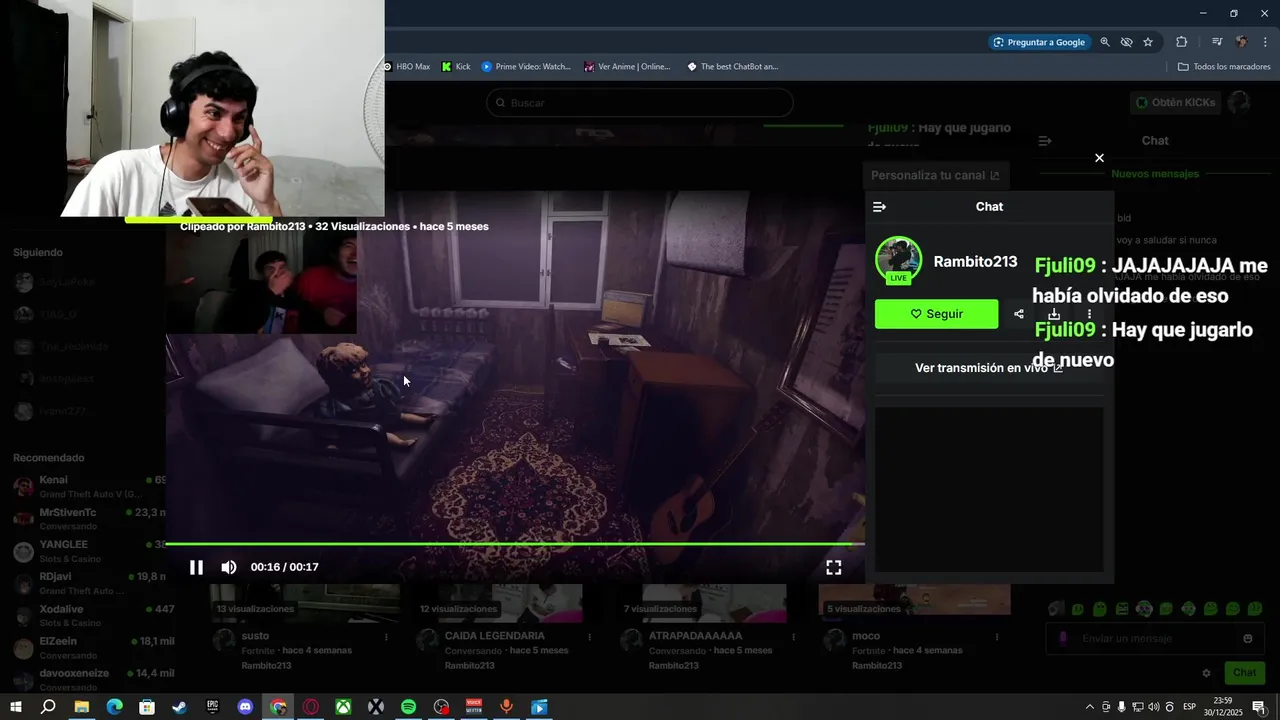1280x720 pixels.
Task: Open Ver transmisión en vivo link
Action: click(x=989, y=368)
